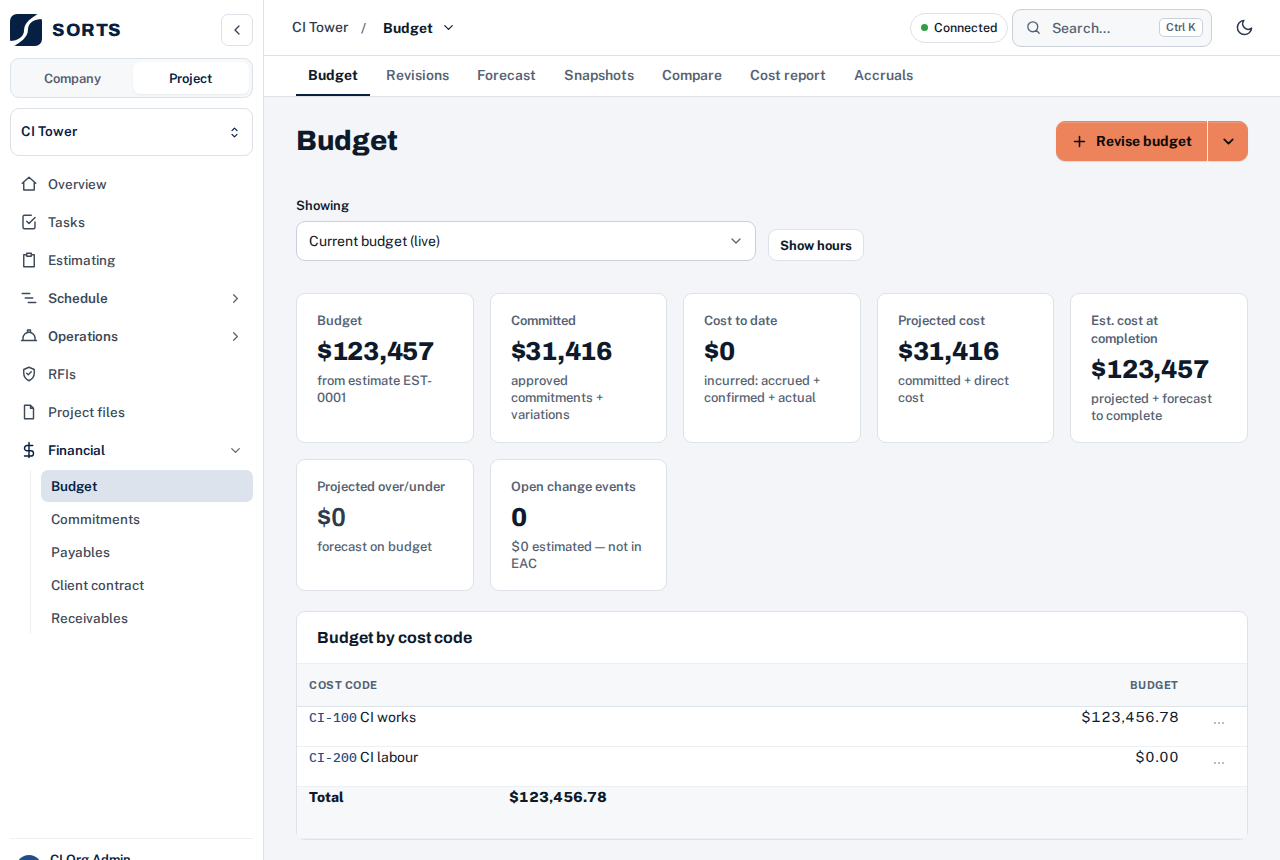Open the Forecast tab
The image size is (1280, 860).
coord(506,75)
